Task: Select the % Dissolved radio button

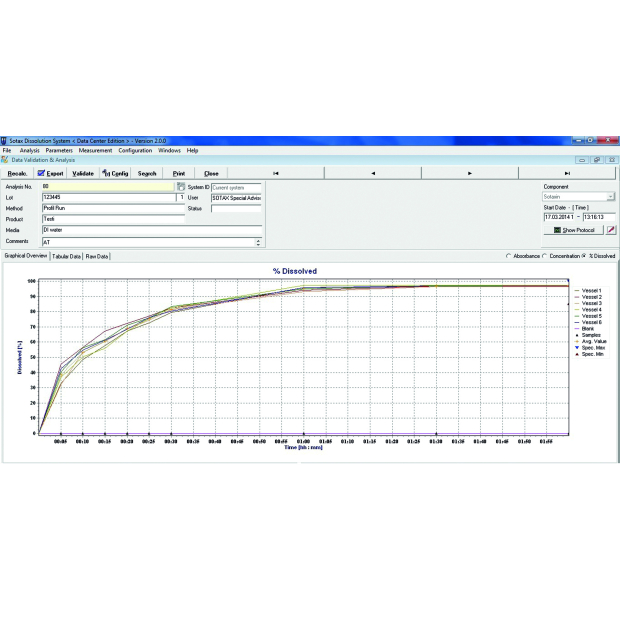Action: 585,256
